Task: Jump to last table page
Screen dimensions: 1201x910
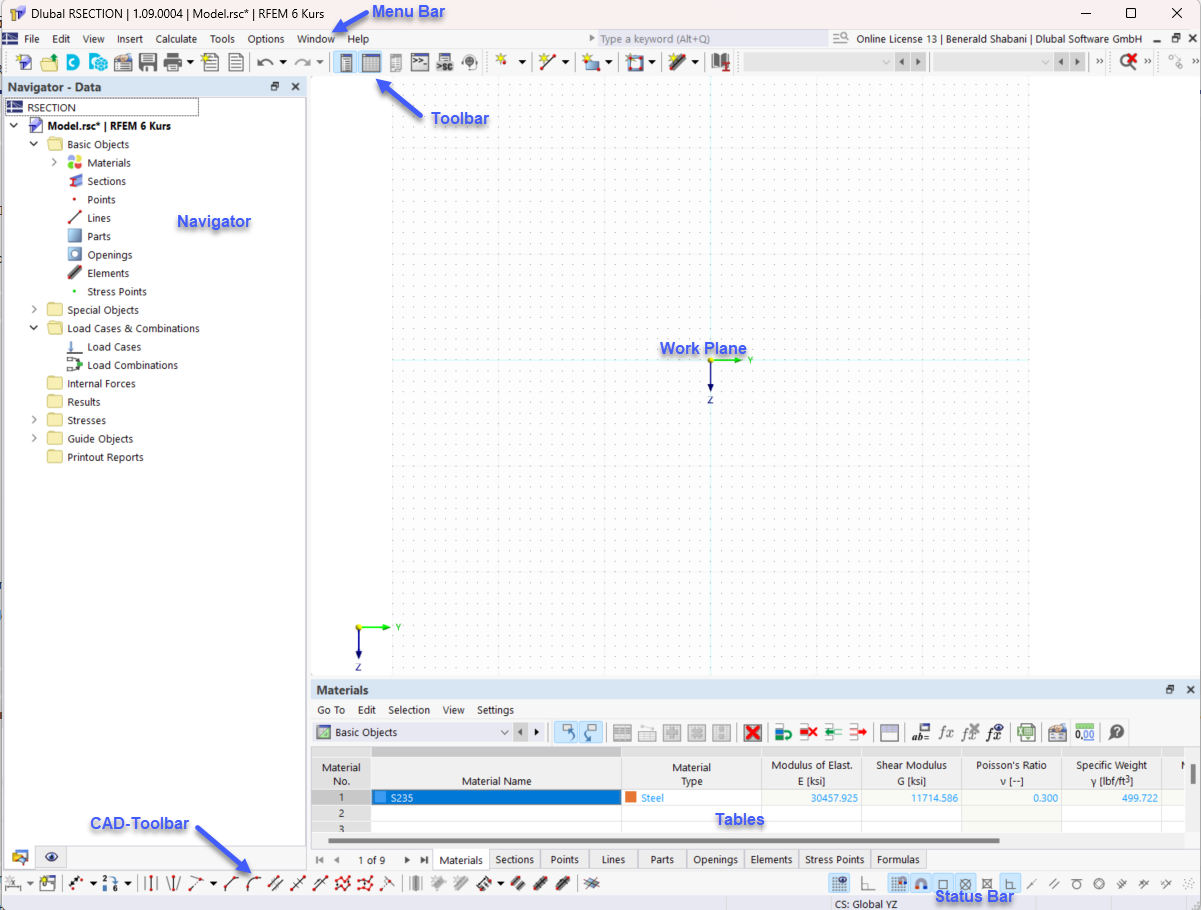Action: 424,859
